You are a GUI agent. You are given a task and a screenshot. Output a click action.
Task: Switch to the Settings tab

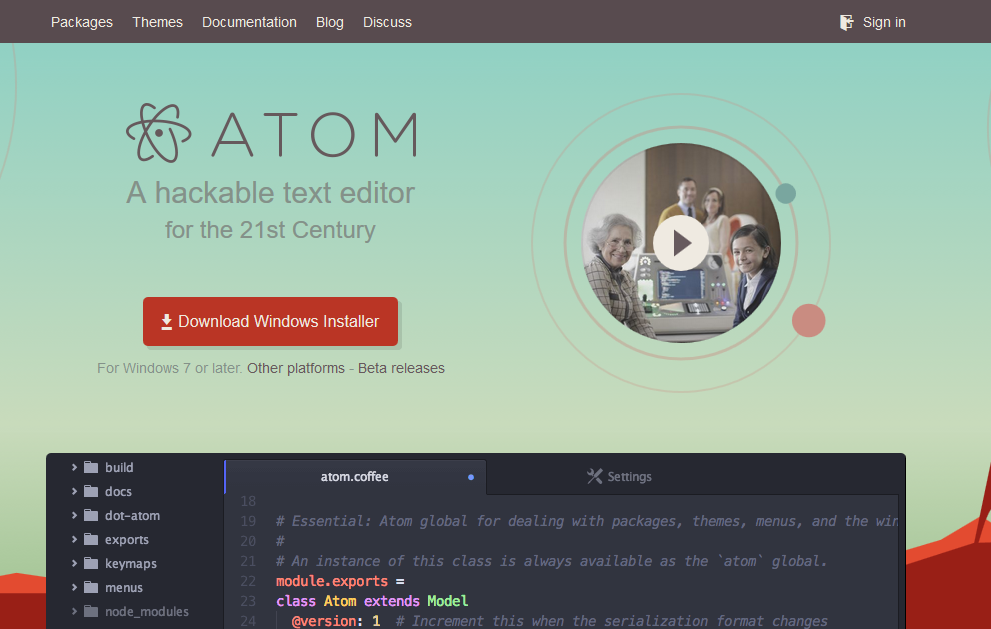tap(619, 477)
